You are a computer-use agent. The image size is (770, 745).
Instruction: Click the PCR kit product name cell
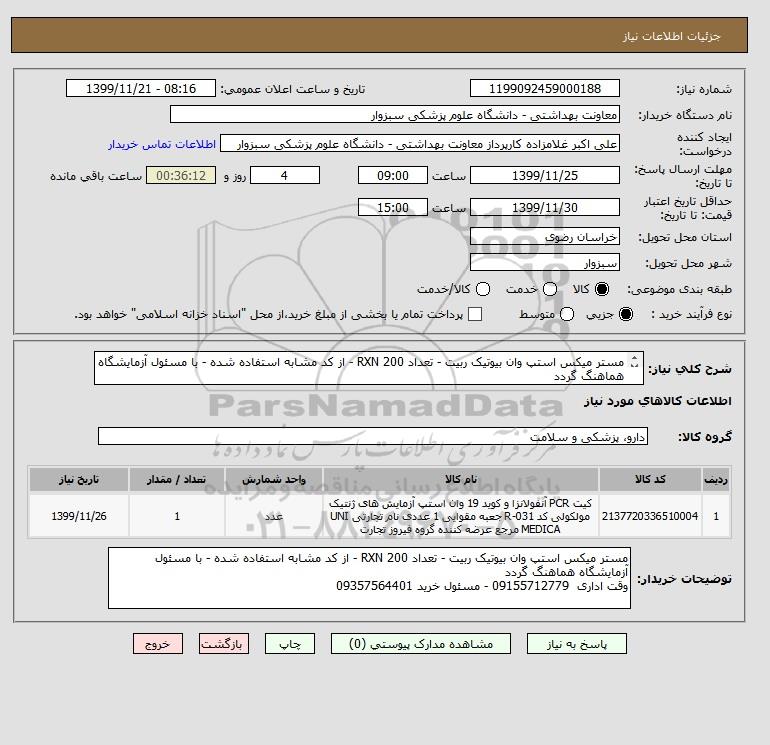click(x=461, y=516)
